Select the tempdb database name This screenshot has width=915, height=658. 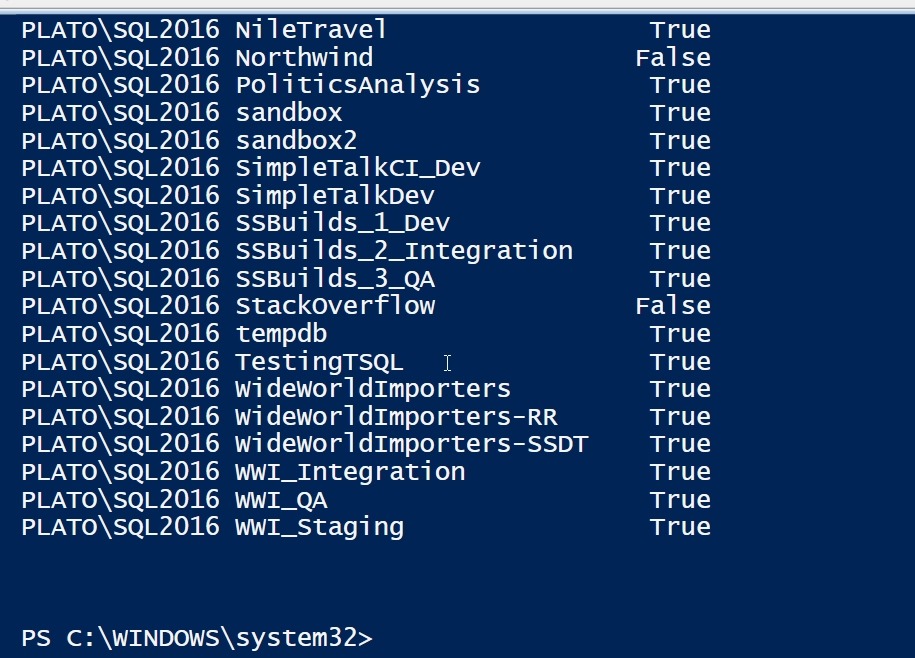point(281,334)
